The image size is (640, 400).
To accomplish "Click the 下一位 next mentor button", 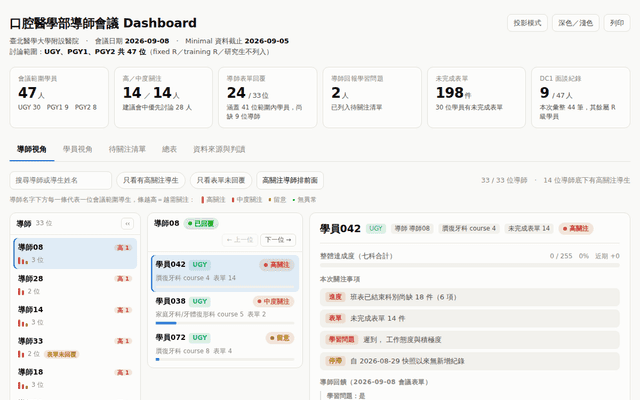I will click(x=278, y=240).
